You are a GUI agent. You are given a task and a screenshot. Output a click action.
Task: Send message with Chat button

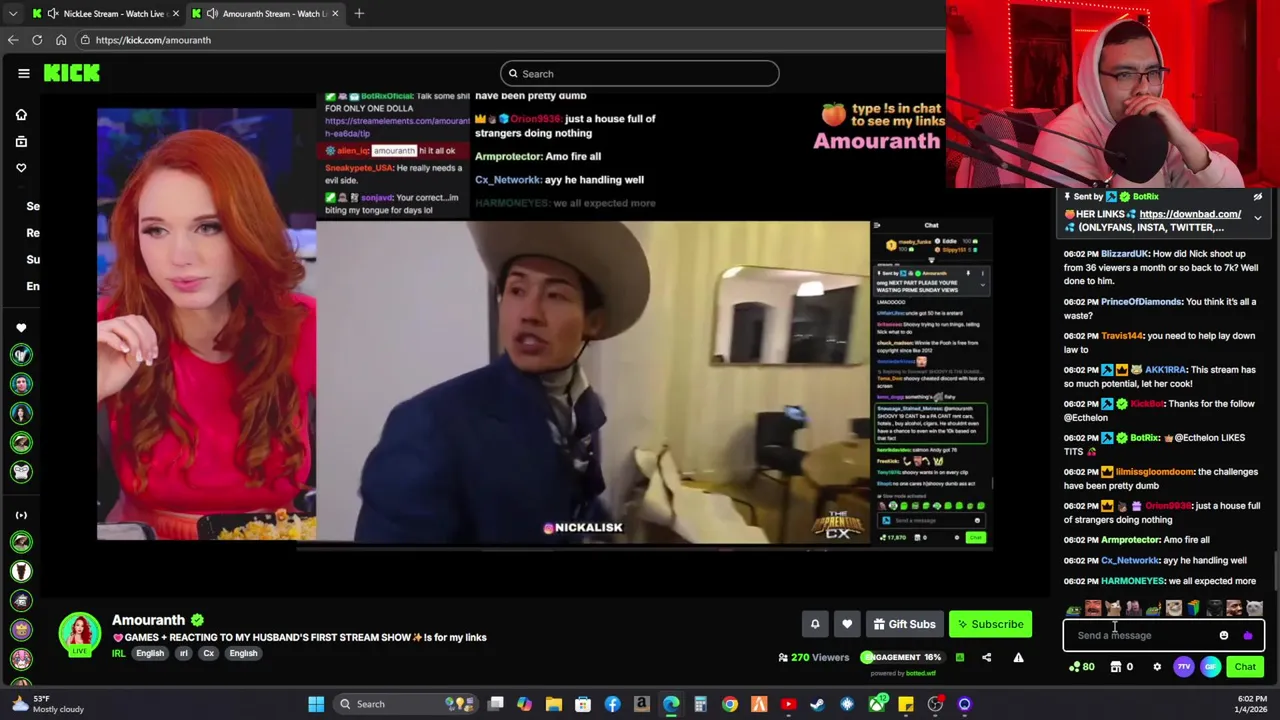[x=1245, y=667]
